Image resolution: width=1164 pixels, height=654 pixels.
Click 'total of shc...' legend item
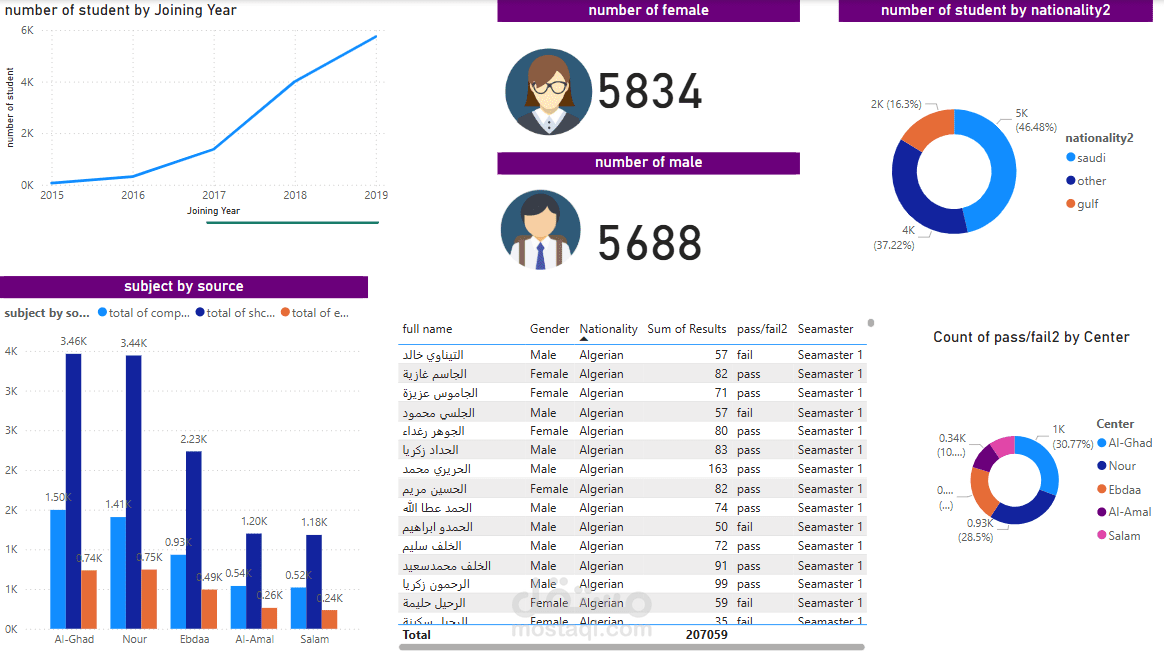(235, 313)
